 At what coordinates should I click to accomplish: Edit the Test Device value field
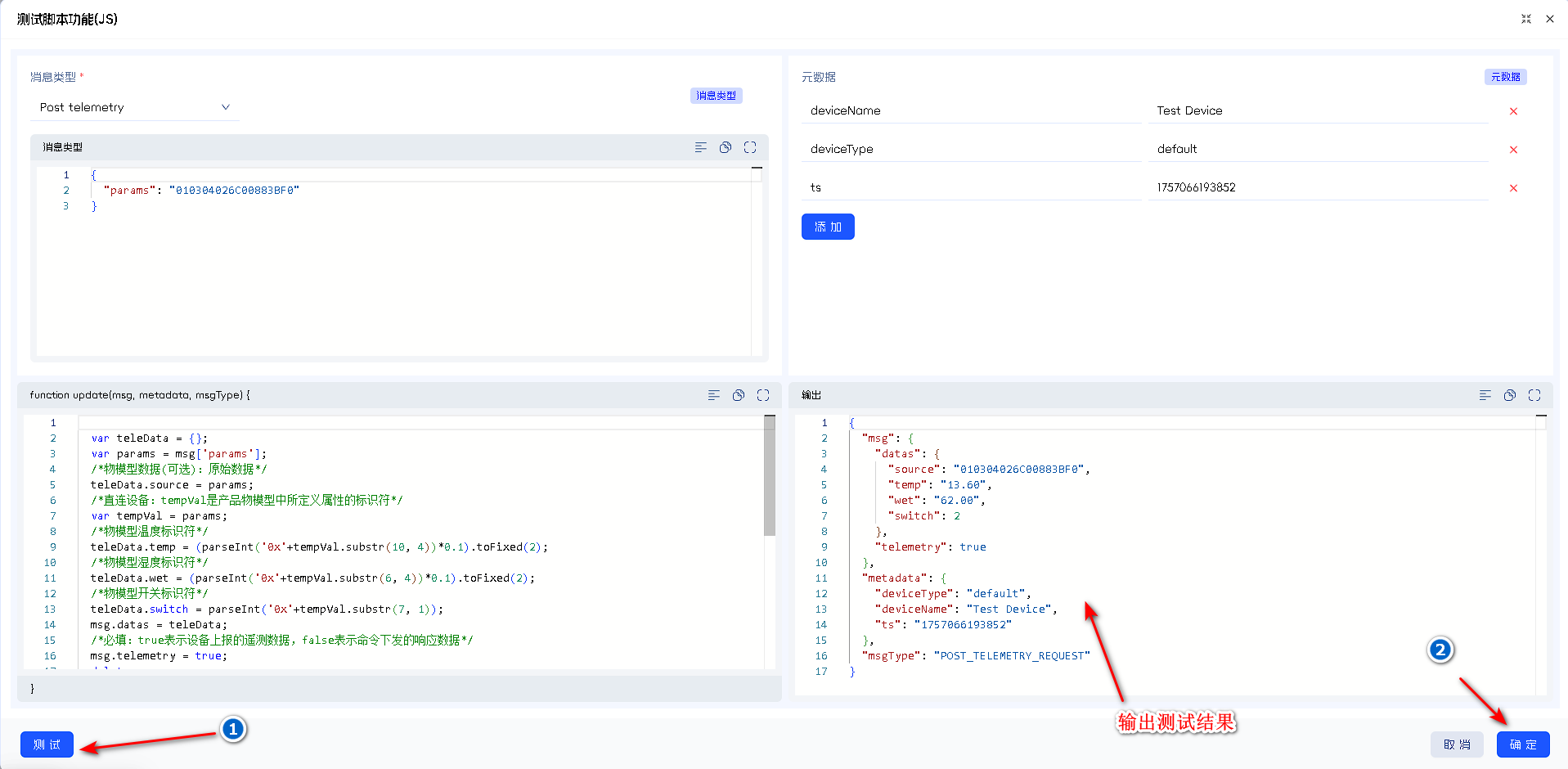click(1317, 110)
